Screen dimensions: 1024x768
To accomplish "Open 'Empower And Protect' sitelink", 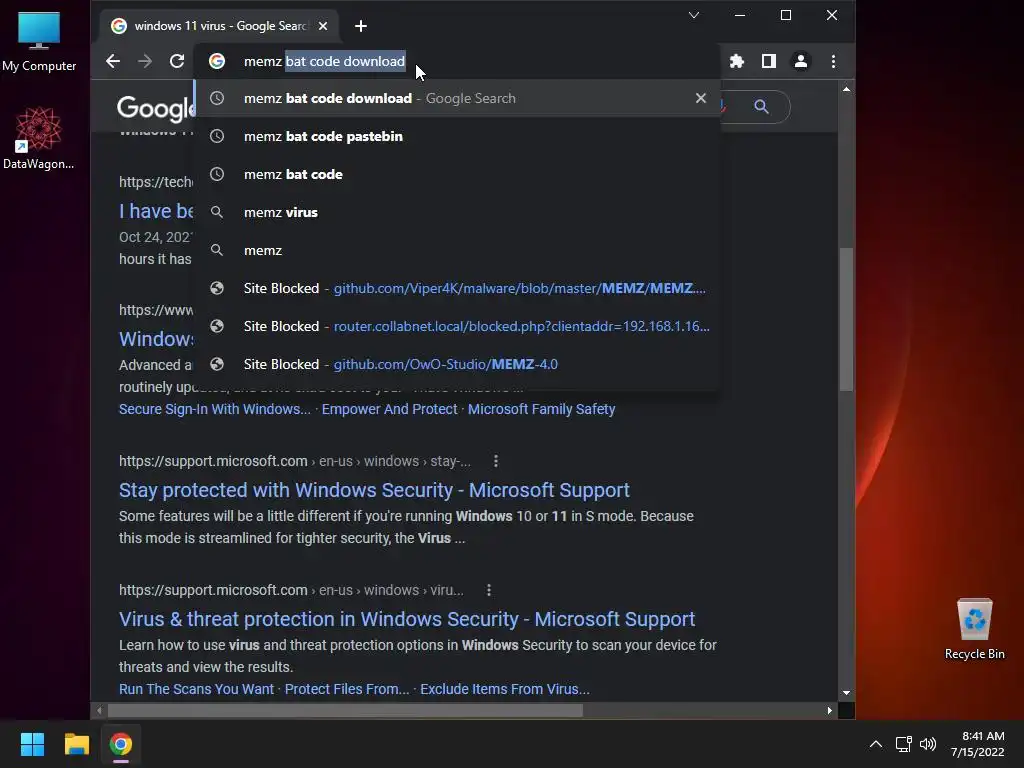I will pos(389,409).
